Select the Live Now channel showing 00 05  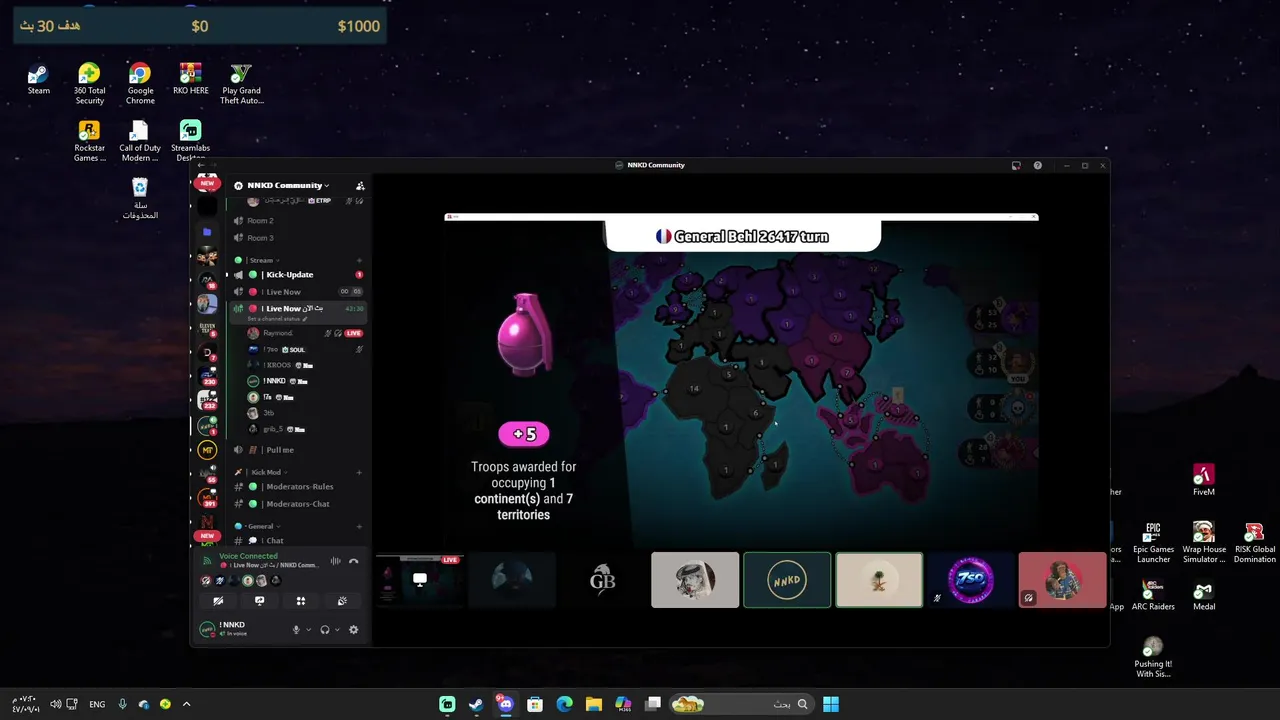click(297, 292)
